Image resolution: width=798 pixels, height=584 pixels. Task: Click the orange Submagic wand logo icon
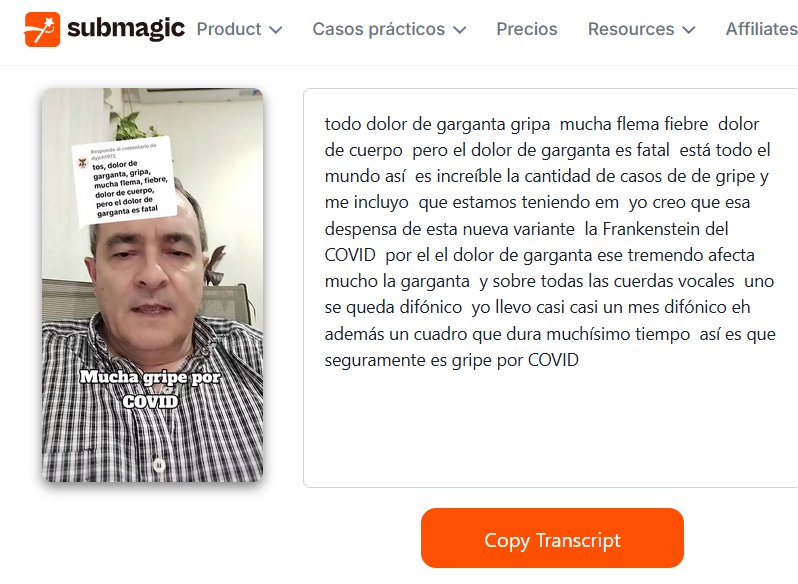pos(42,29)
